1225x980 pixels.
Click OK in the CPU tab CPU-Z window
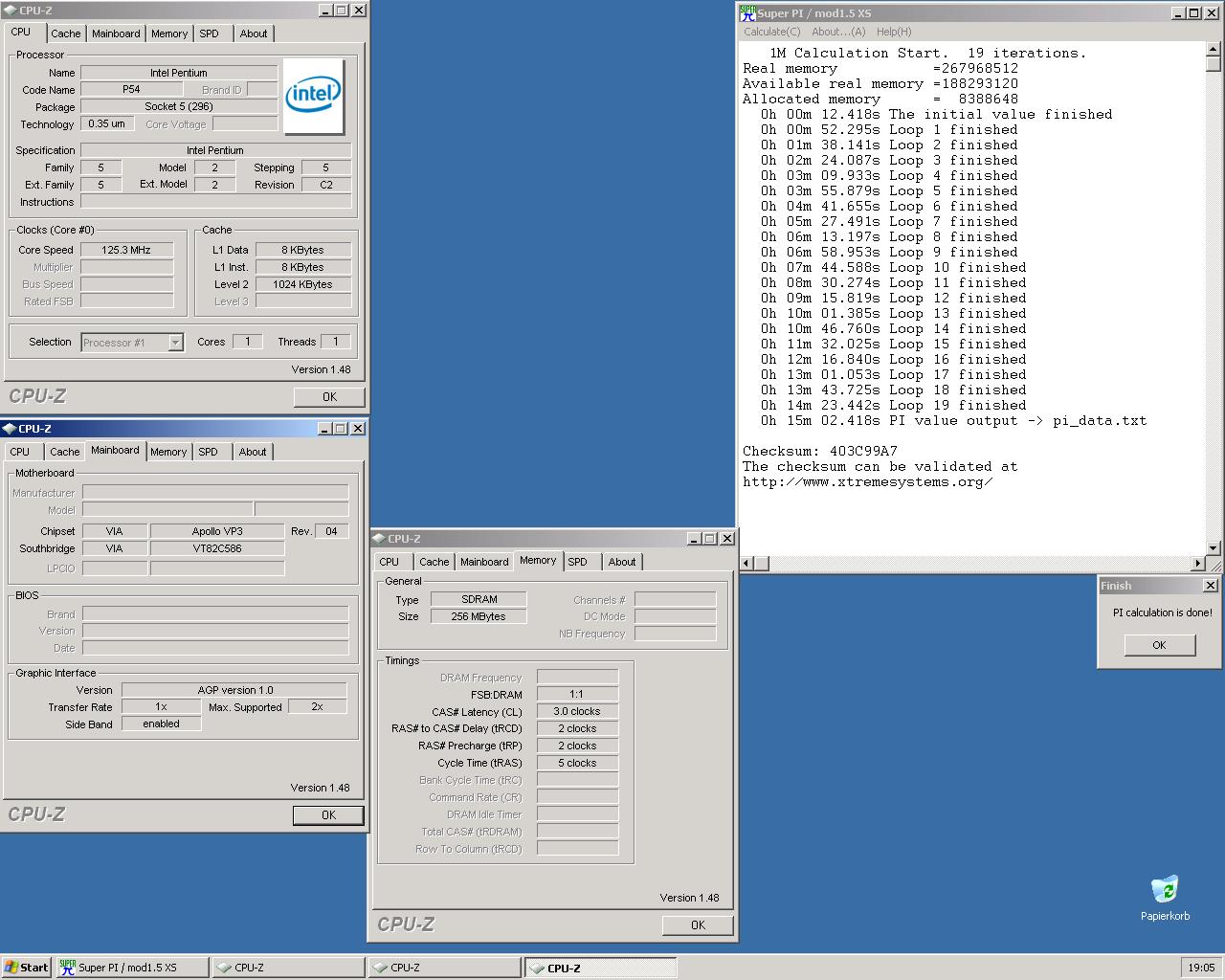coord(329,396)
